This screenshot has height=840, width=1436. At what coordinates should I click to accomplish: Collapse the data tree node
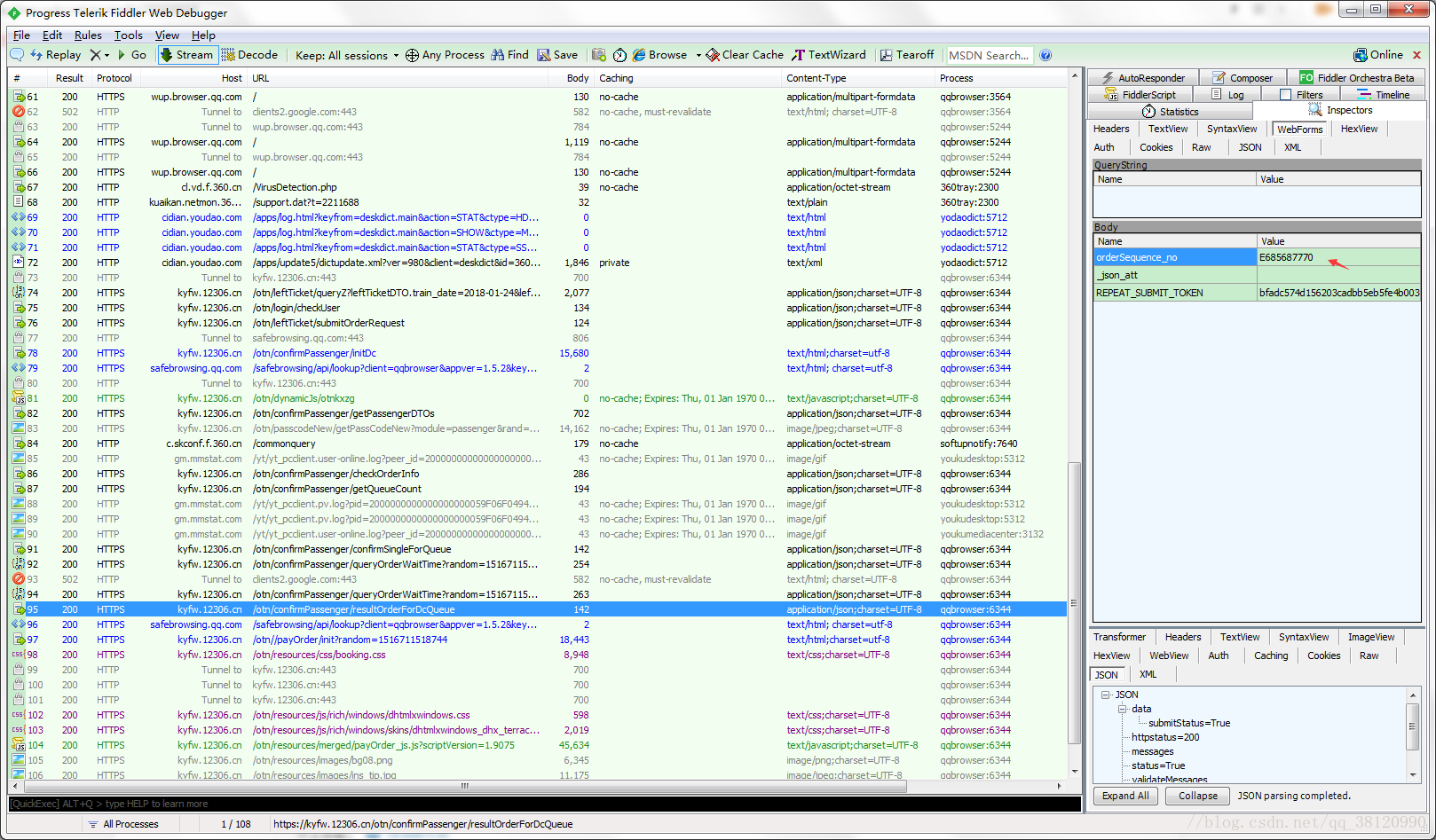coord(1122,710)
